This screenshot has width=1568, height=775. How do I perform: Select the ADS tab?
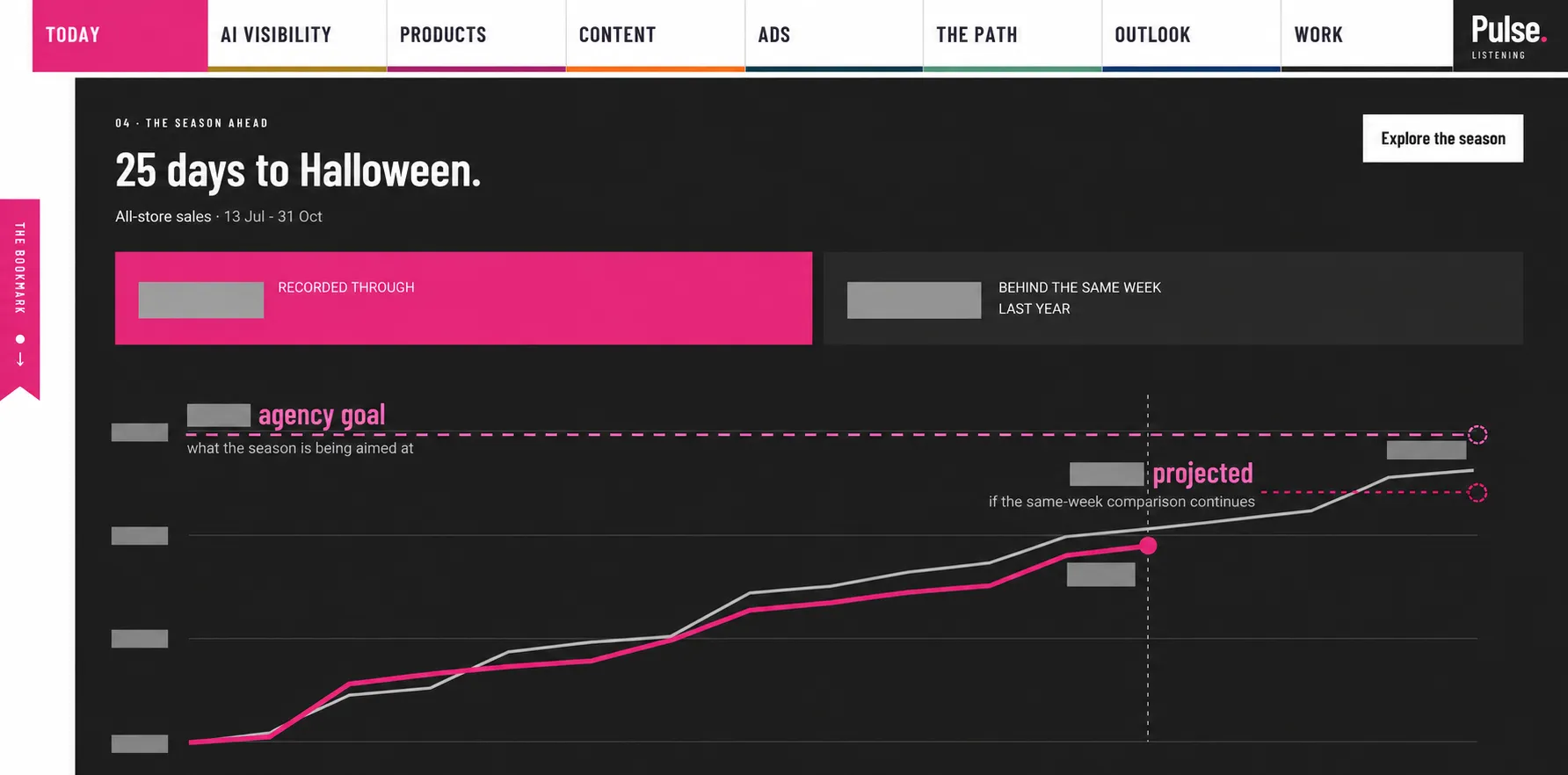tap(834, 35)
